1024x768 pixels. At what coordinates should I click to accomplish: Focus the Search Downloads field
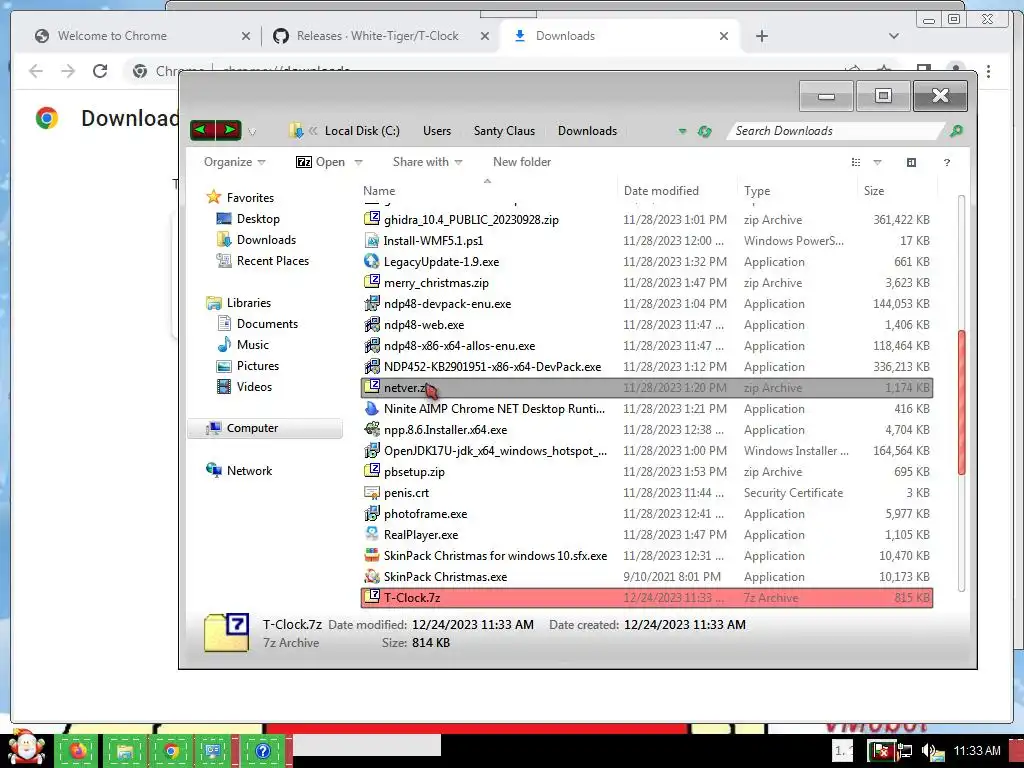click(x=836, y=131)
